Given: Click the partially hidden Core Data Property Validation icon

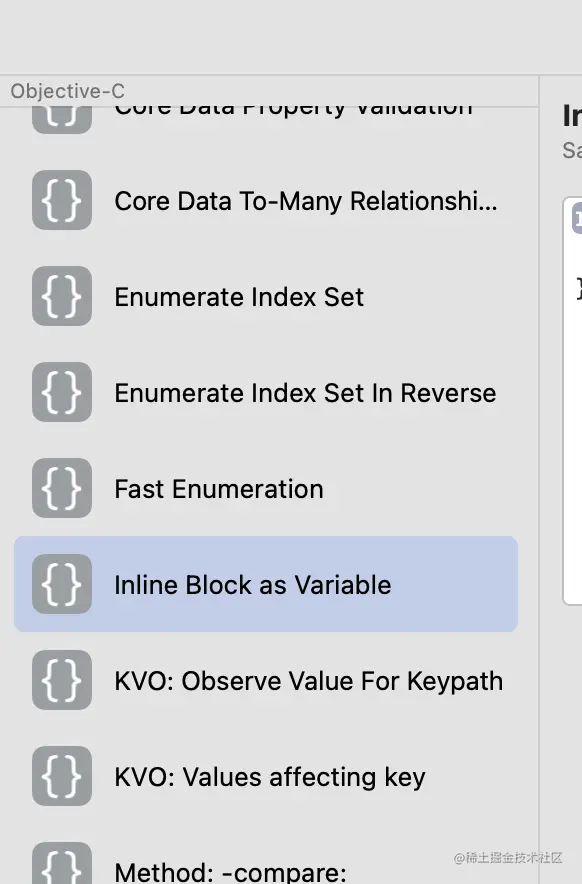Looking at the screenshot, I should coord(62,120).
